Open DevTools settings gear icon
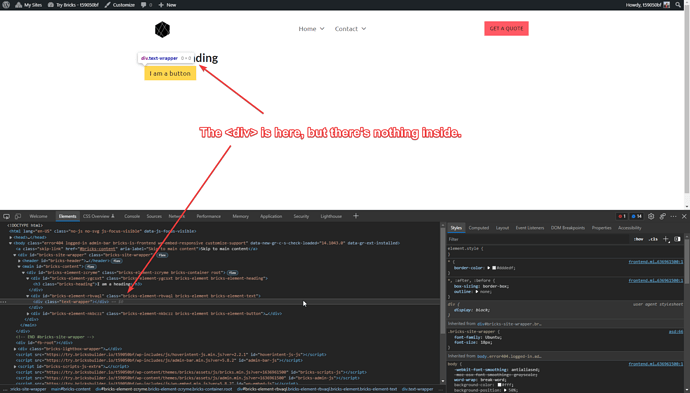The image size is (690, 393). [651, 216]
